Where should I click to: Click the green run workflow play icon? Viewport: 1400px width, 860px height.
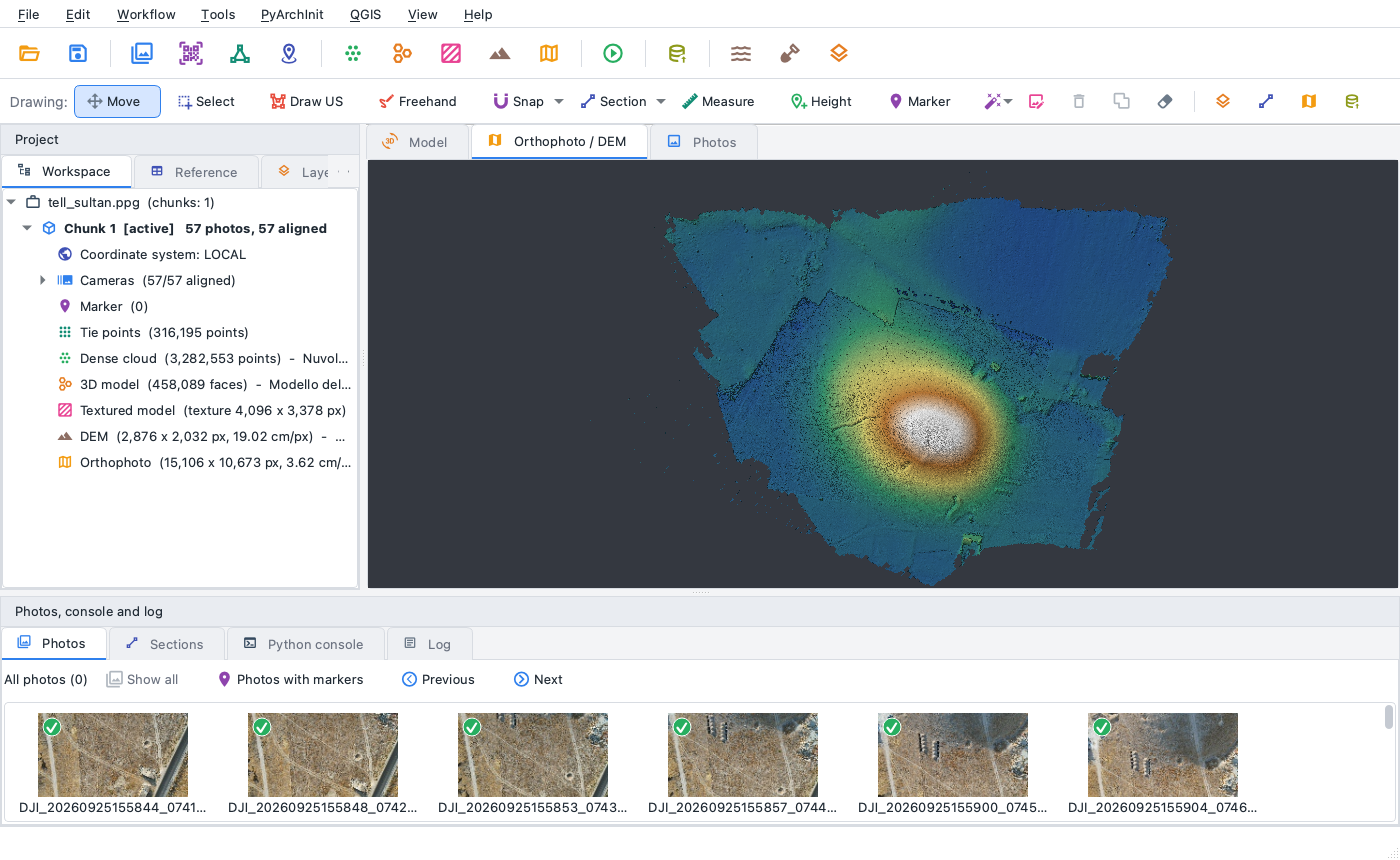point(613,53)
